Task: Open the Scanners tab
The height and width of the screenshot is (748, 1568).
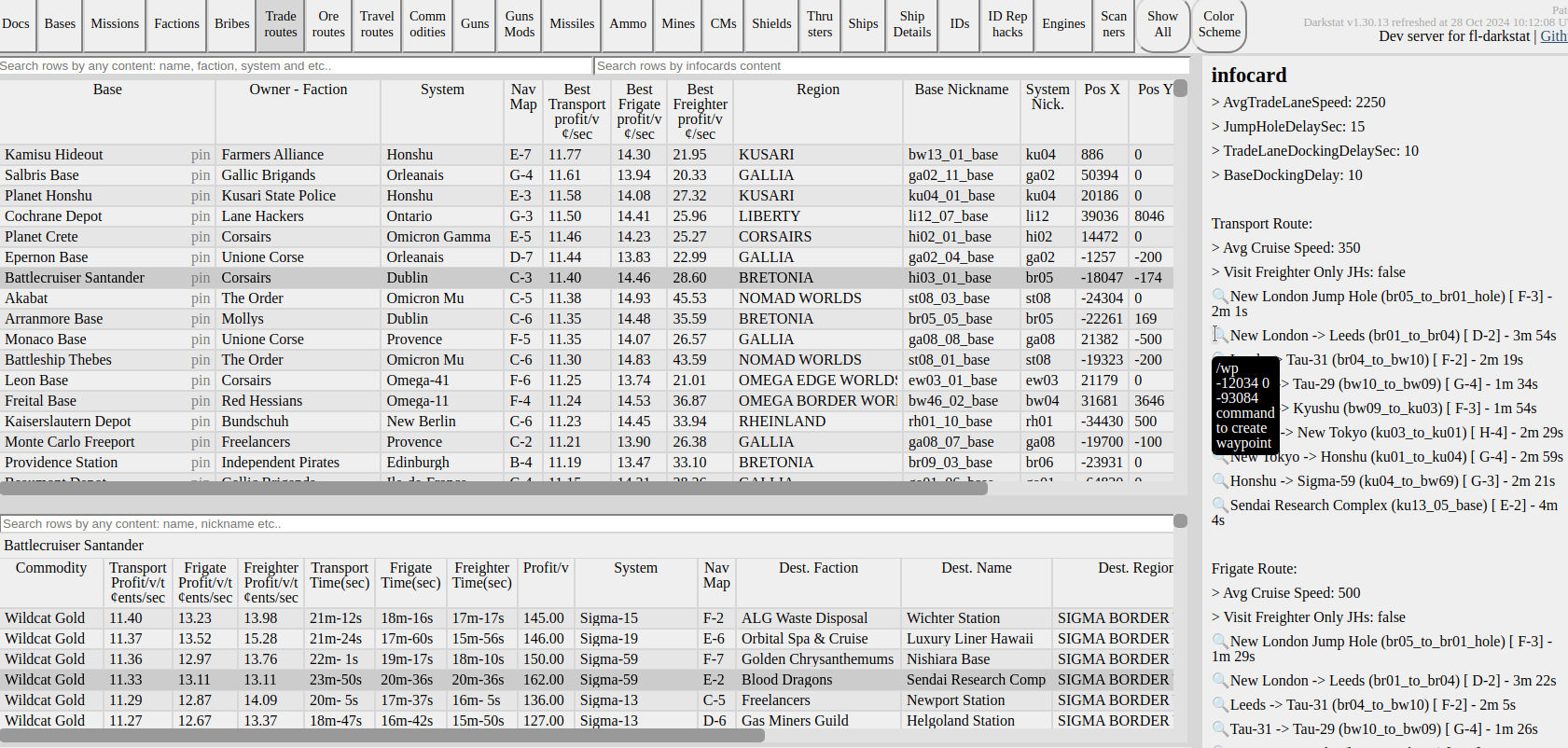Action: pyautogui.click(x=1114, y=24)
